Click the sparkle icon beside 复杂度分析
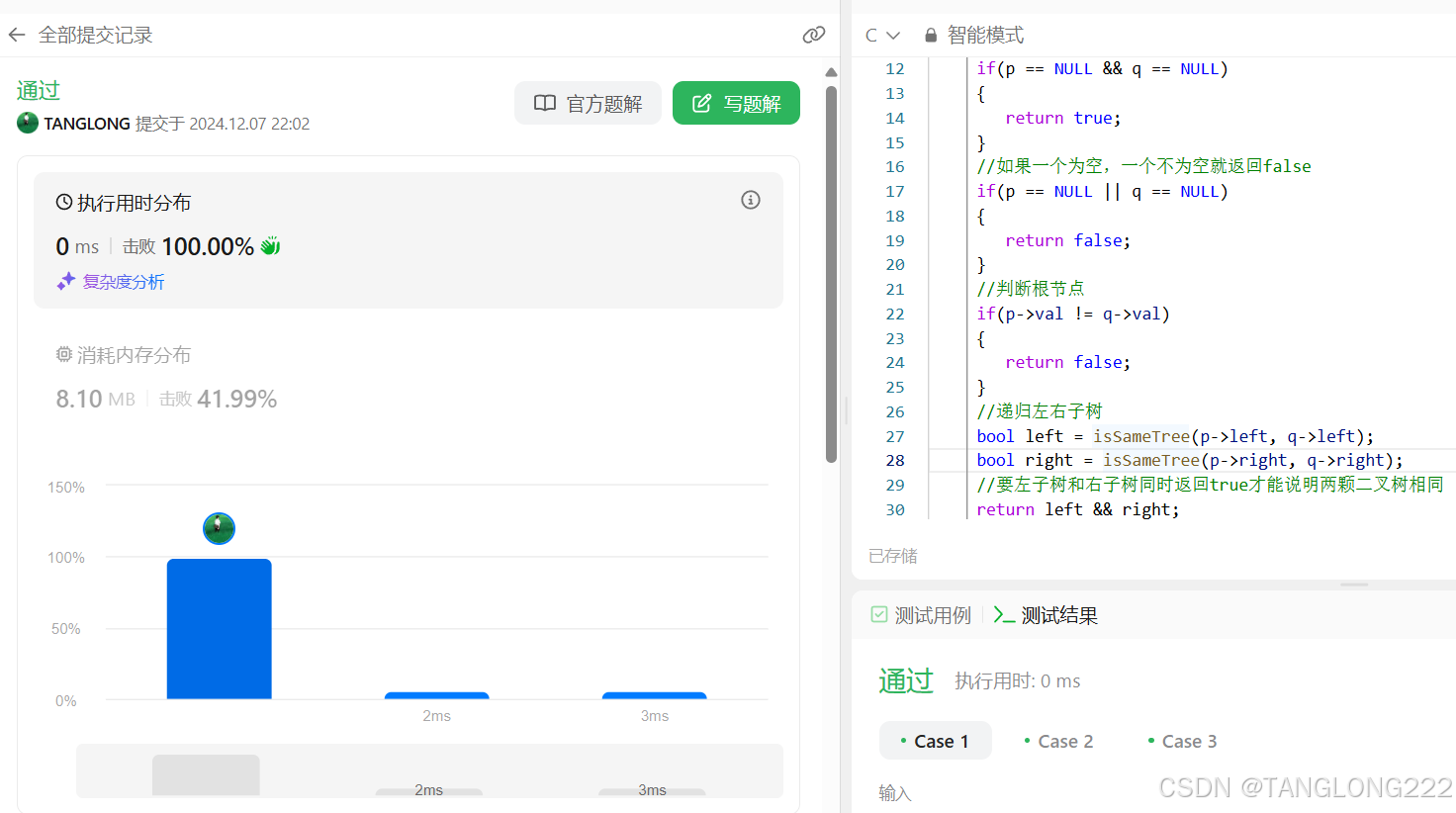Viewport: 1456px width, 813px height. [x=66, y=282]
